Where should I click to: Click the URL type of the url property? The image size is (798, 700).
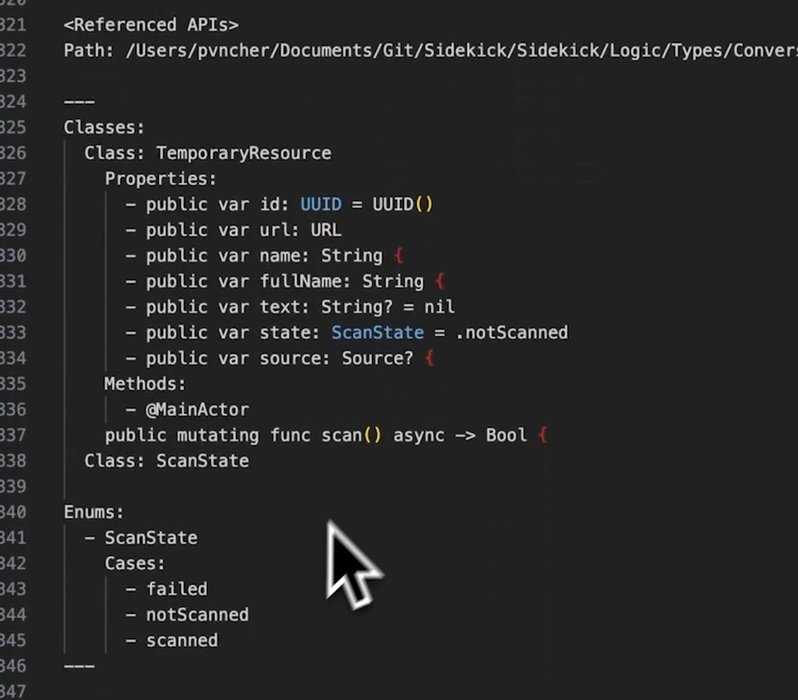326,230
